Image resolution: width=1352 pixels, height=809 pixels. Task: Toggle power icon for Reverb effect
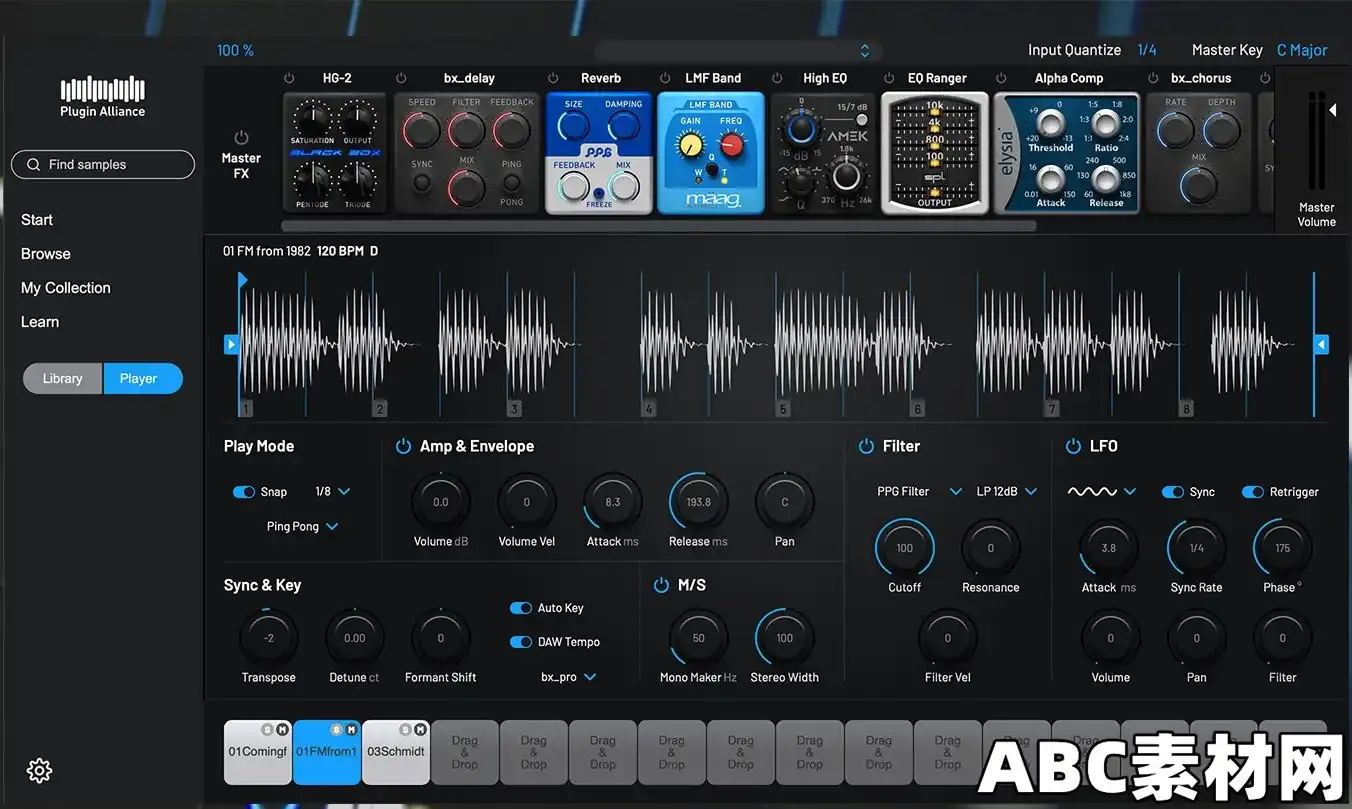[553, 78]
